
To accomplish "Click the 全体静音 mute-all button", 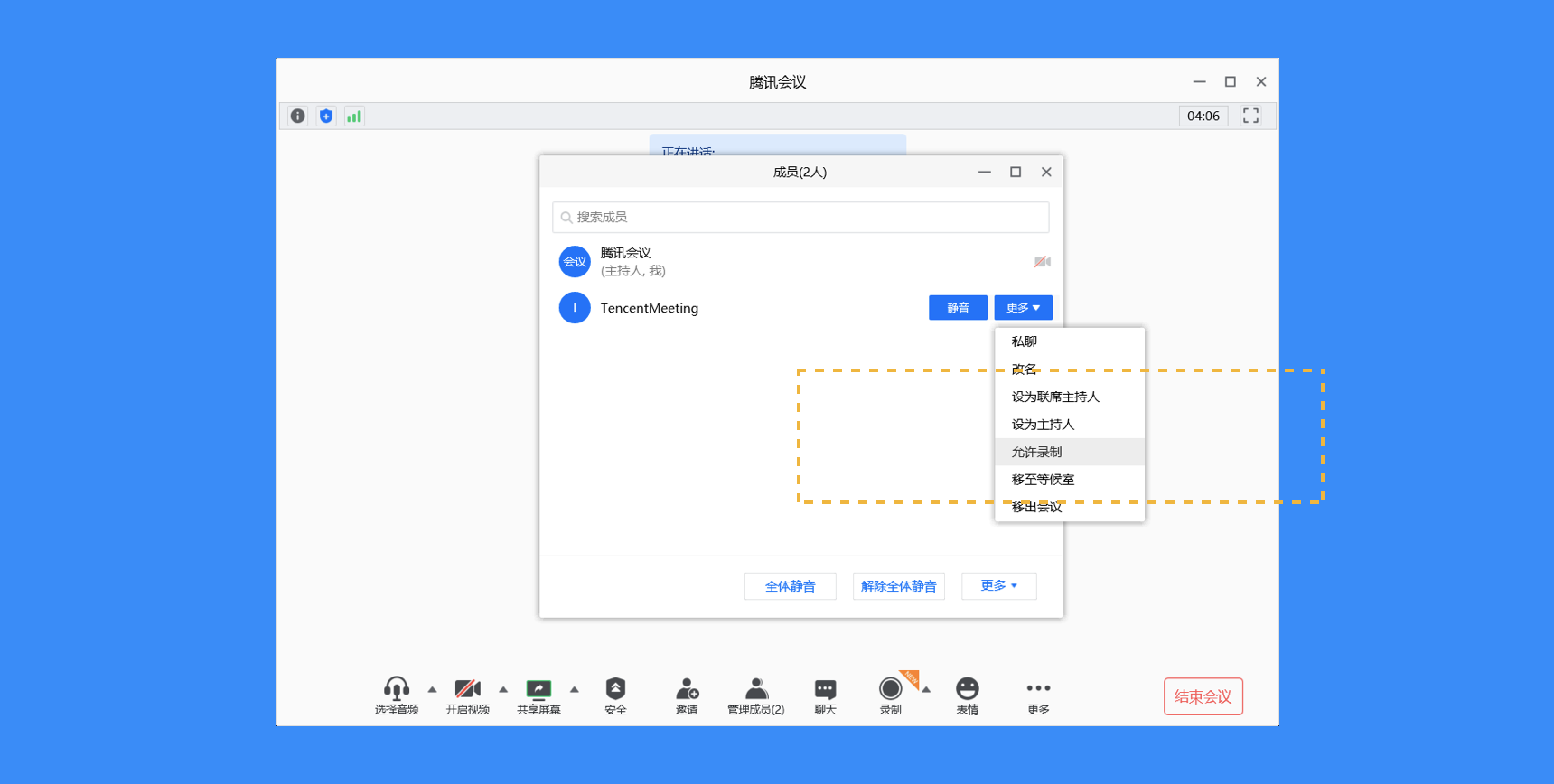I will [x=791, y=586].
